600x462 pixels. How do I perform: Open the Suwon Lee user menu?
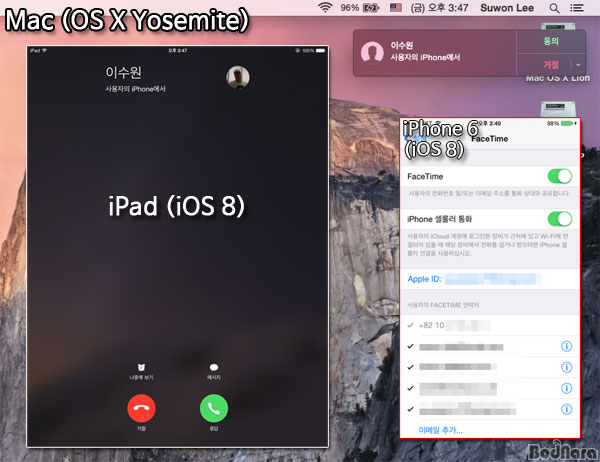[507, 8]
